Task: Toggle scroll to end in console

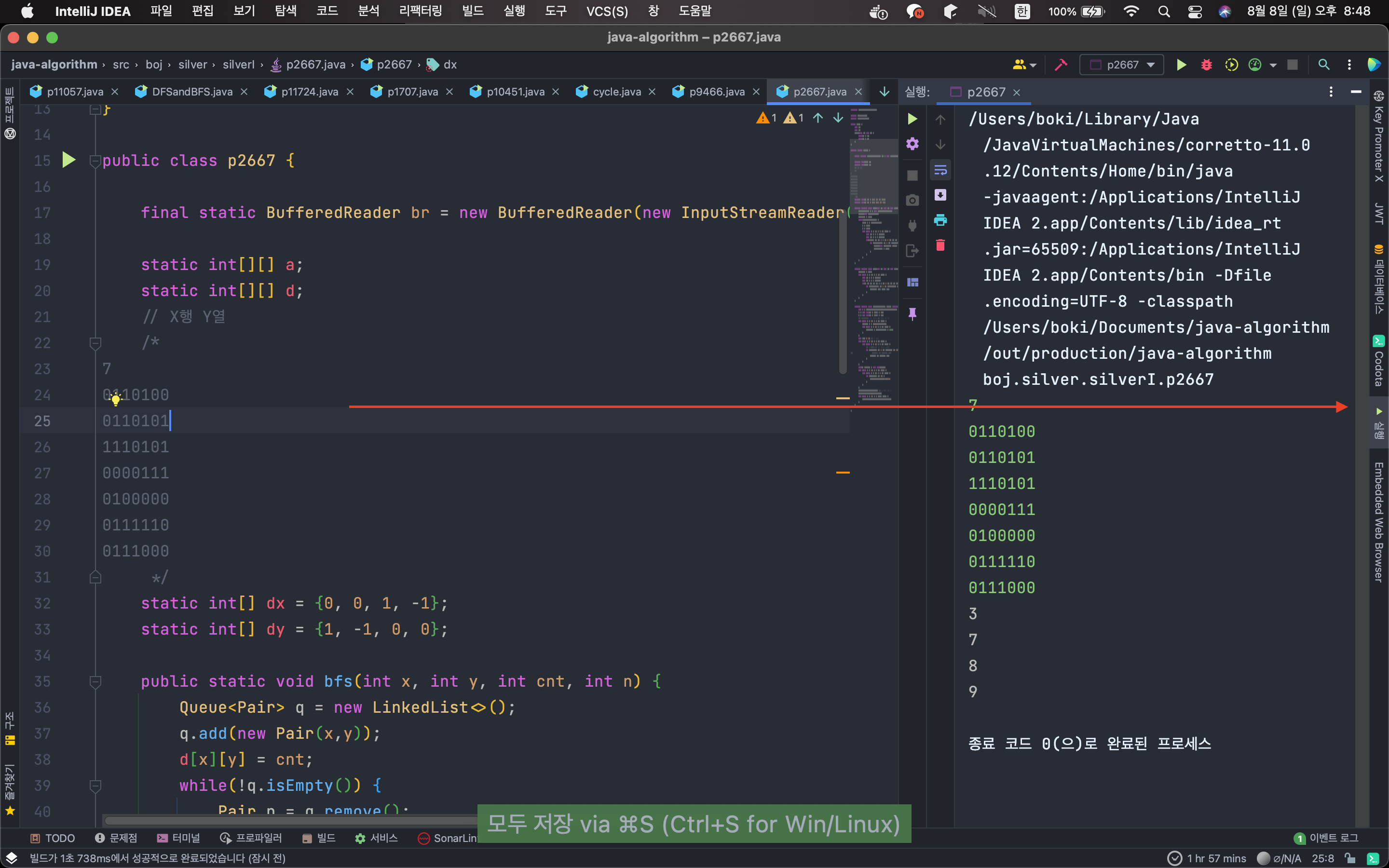Action: 940,195
